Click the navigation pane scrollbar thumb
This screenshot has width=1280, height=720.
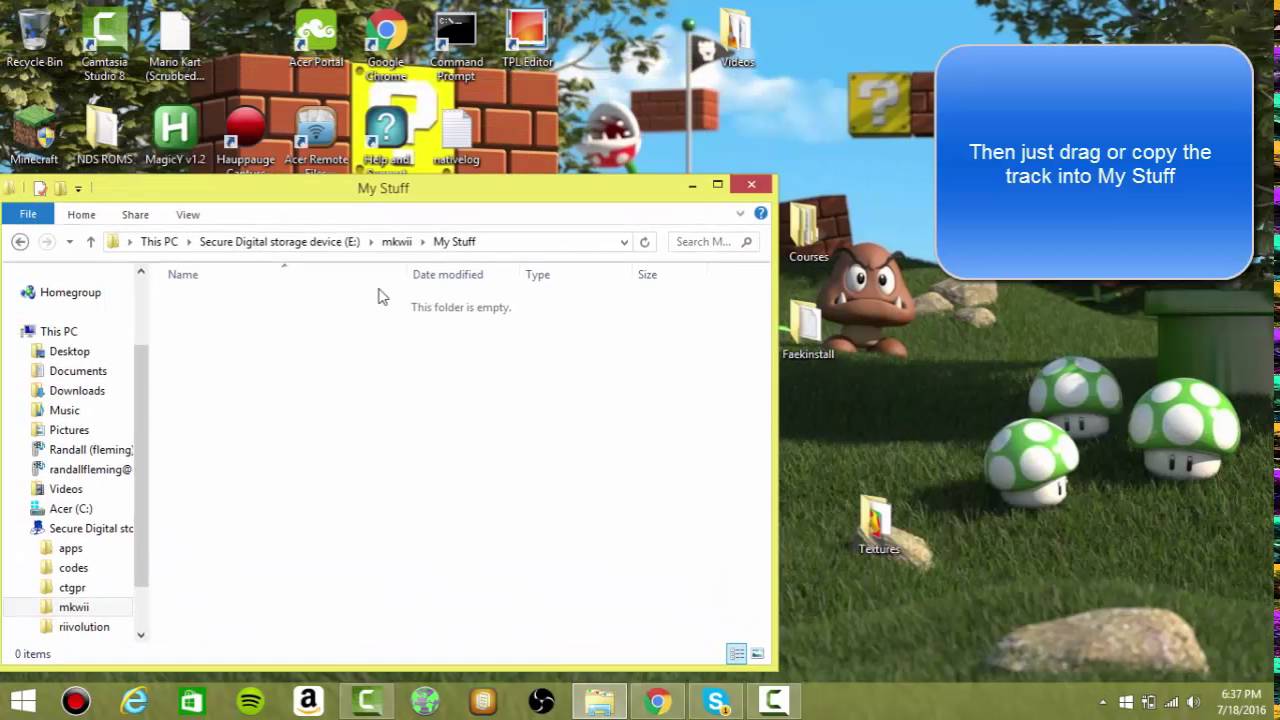tap(141, 465)
